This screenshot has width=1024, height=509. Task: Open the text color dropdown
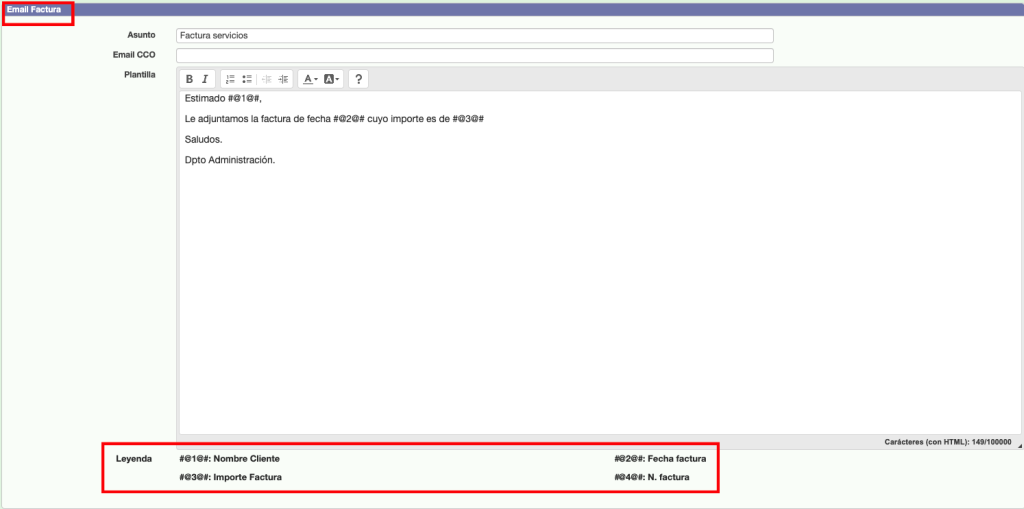click(x=310, y=79)
